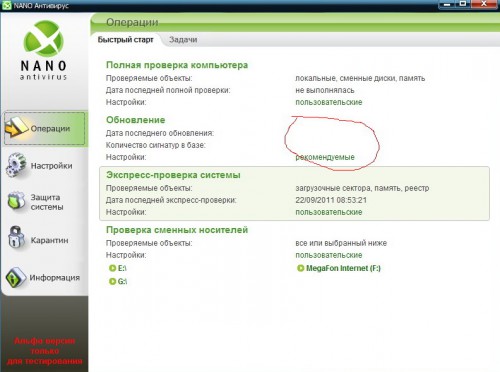Click green arrow icon next to E:\ drive
Image resolution: width=500 pixels, height=372 pixels.
click(x=113, y=268)
